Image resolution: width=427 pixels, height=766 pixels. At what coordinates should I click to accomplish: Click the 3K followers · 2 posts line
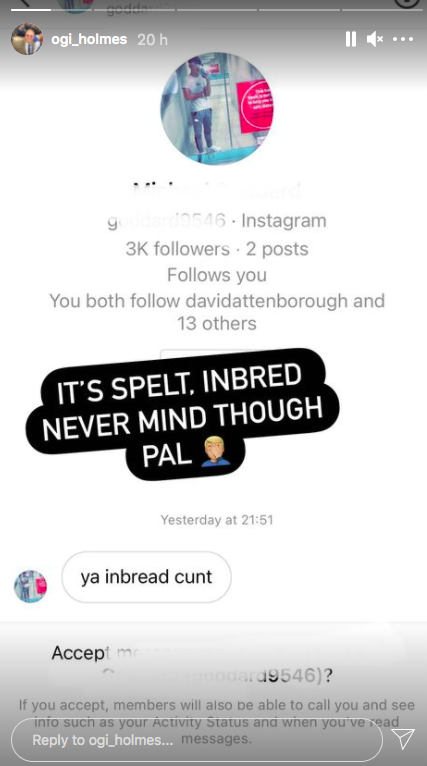coord(217,249)
